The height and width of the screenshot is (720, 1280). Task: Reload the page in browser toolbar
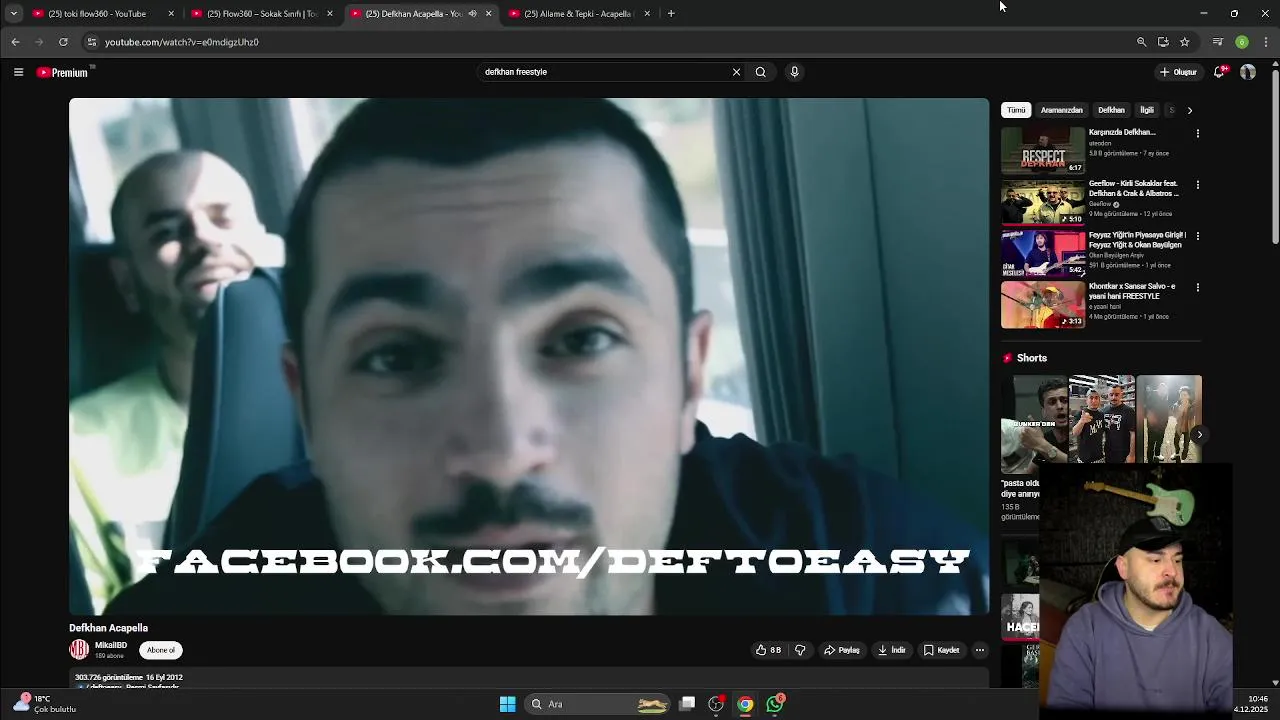pos(63,42)
